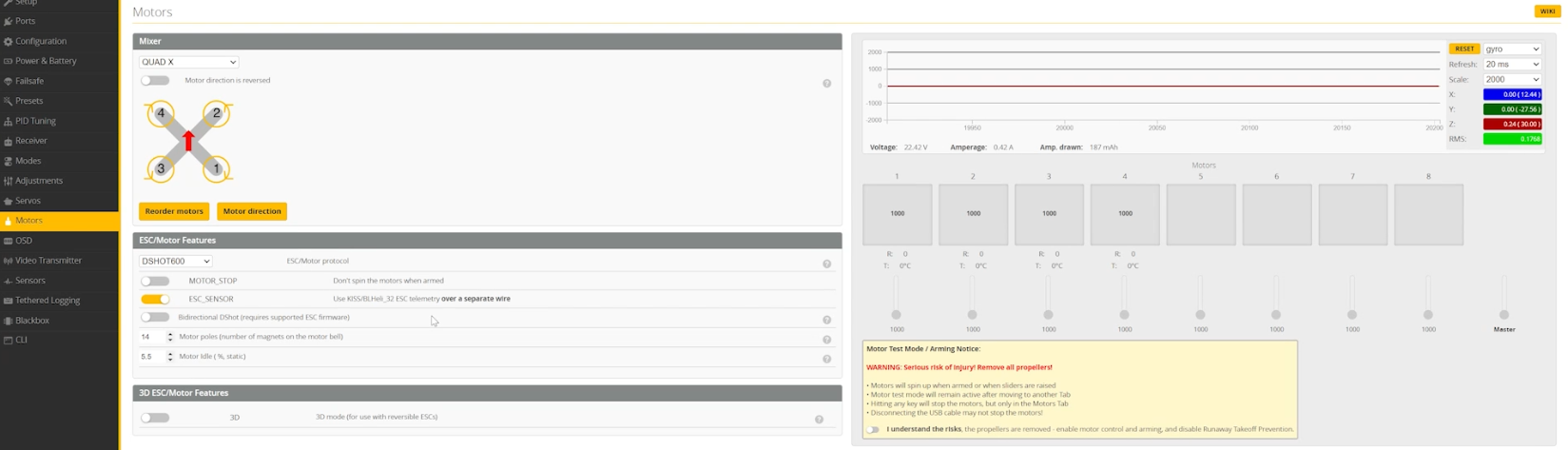Image resolution: width=1568 pixels, height=450 pixels.
Task: Open the PID Tuning tab
Action: click(x=35, y=121)
